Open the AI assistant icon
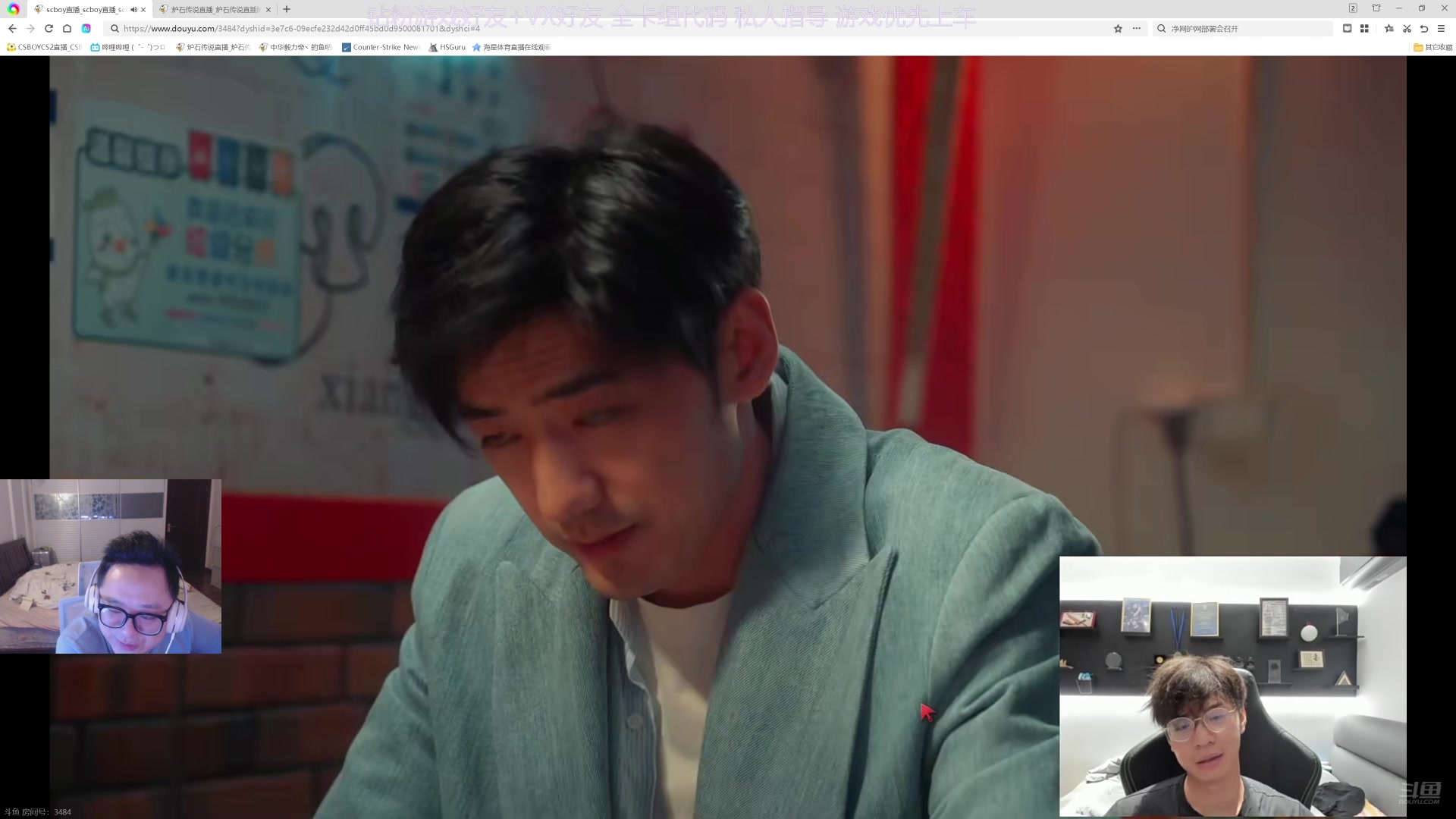The image size is (1456, 819). pos(86,28)
